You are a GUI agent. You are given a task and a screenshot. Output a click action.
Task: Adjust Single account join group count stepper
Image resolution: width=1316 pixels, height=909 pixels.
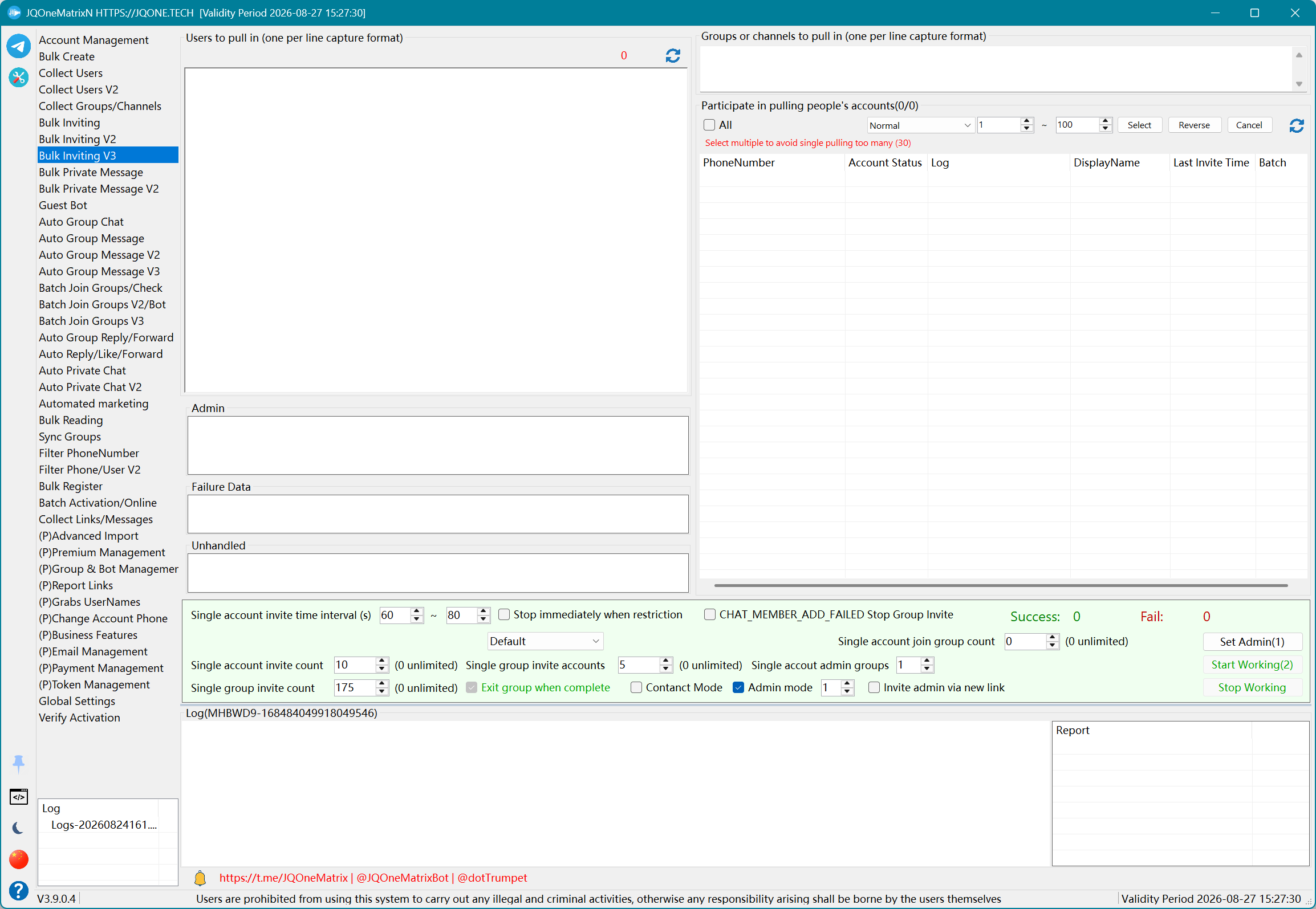click(x=1053, y=642)
